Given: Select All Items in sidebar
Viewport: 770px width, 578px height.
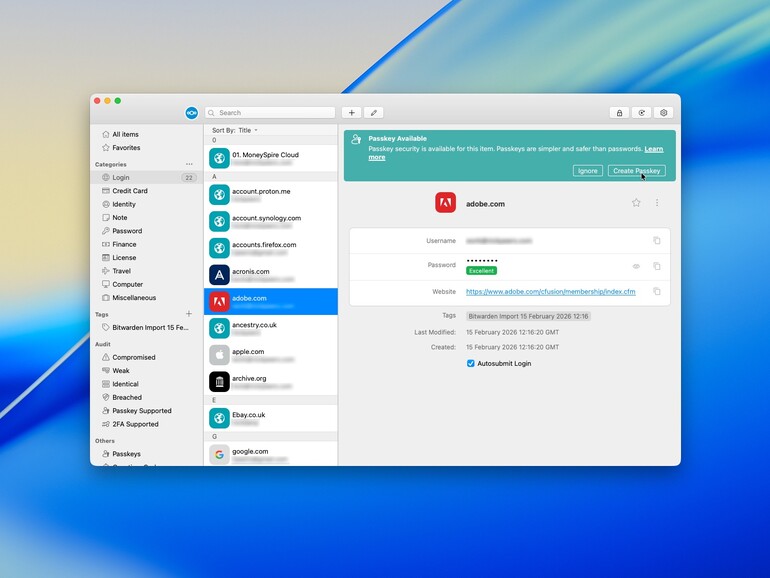Looking at the screenshot, I should (146, 134).
